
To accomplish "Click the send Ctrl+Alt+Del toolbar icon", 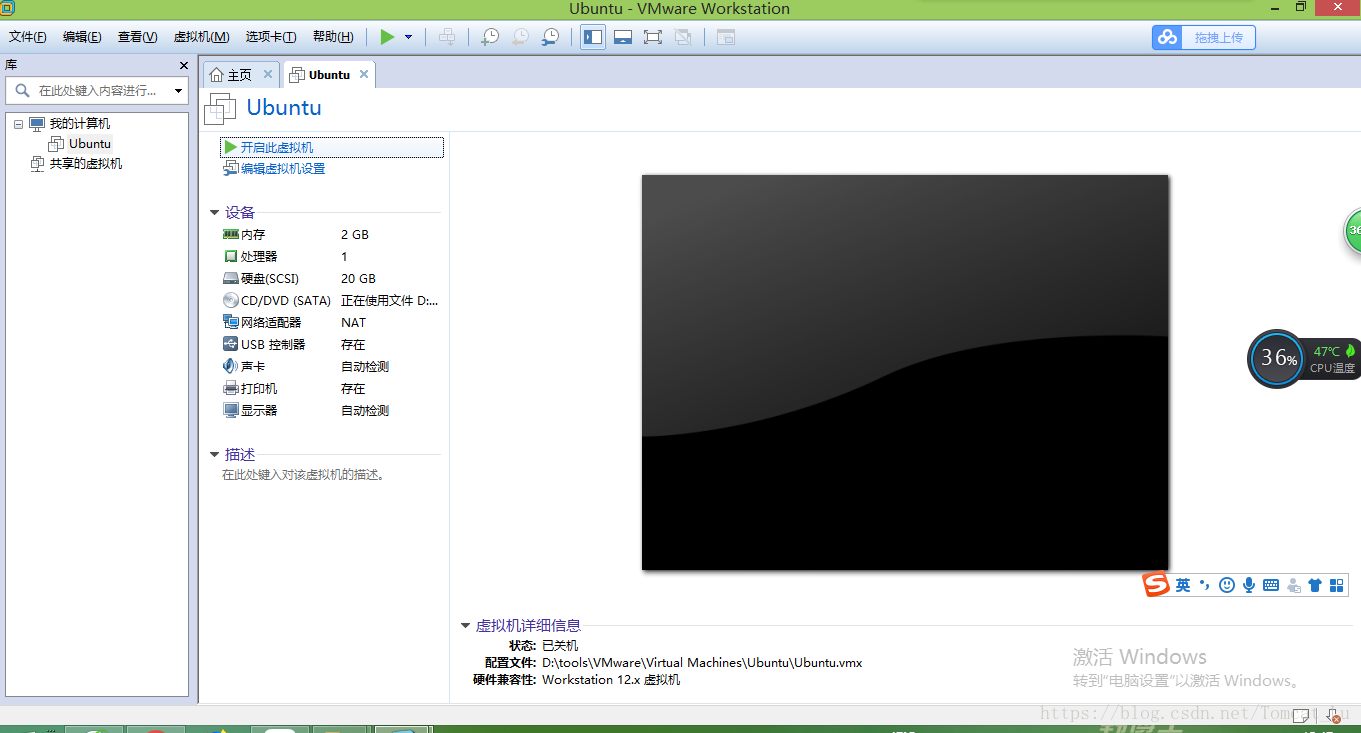I will tap(448, 37).
